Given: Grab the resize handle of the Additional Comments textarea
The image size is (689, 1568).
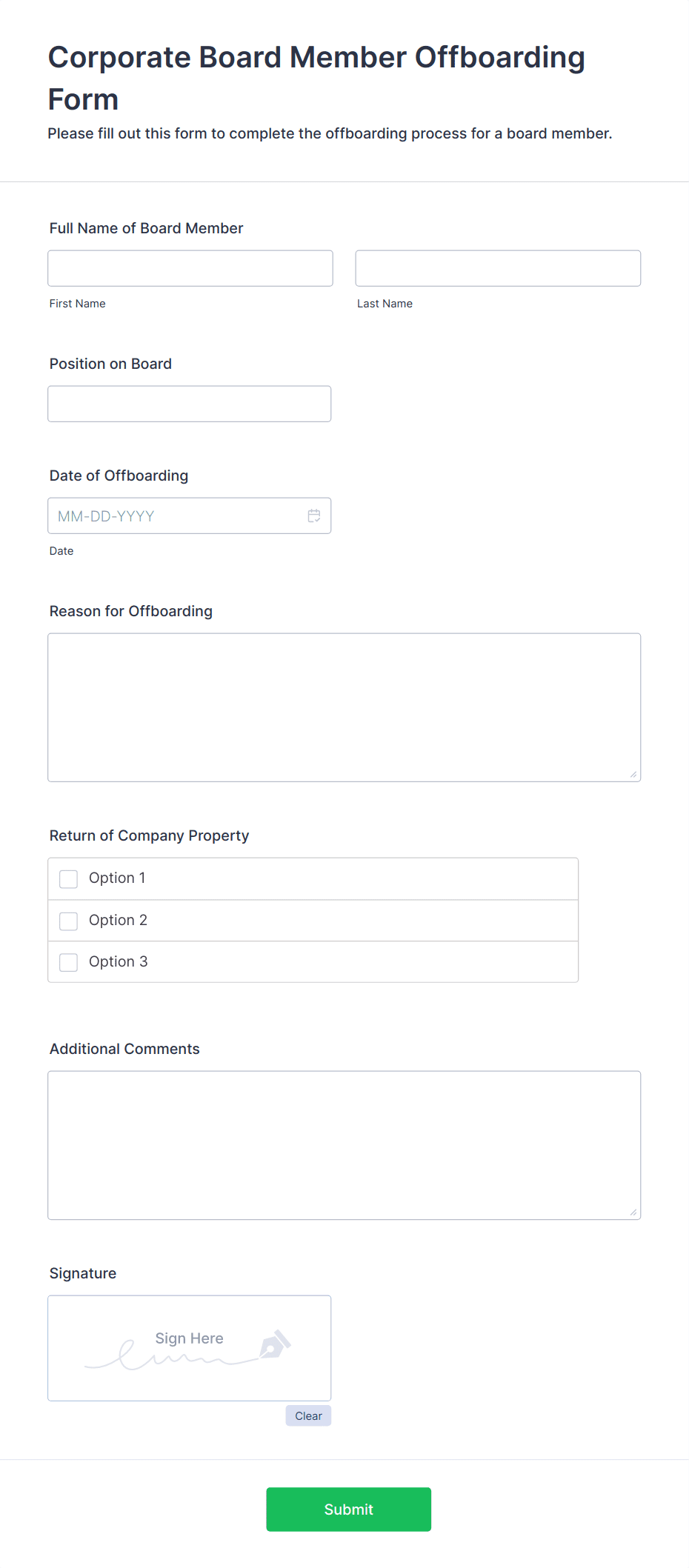Looking at the screenshot, I should tap(633, 1212).
